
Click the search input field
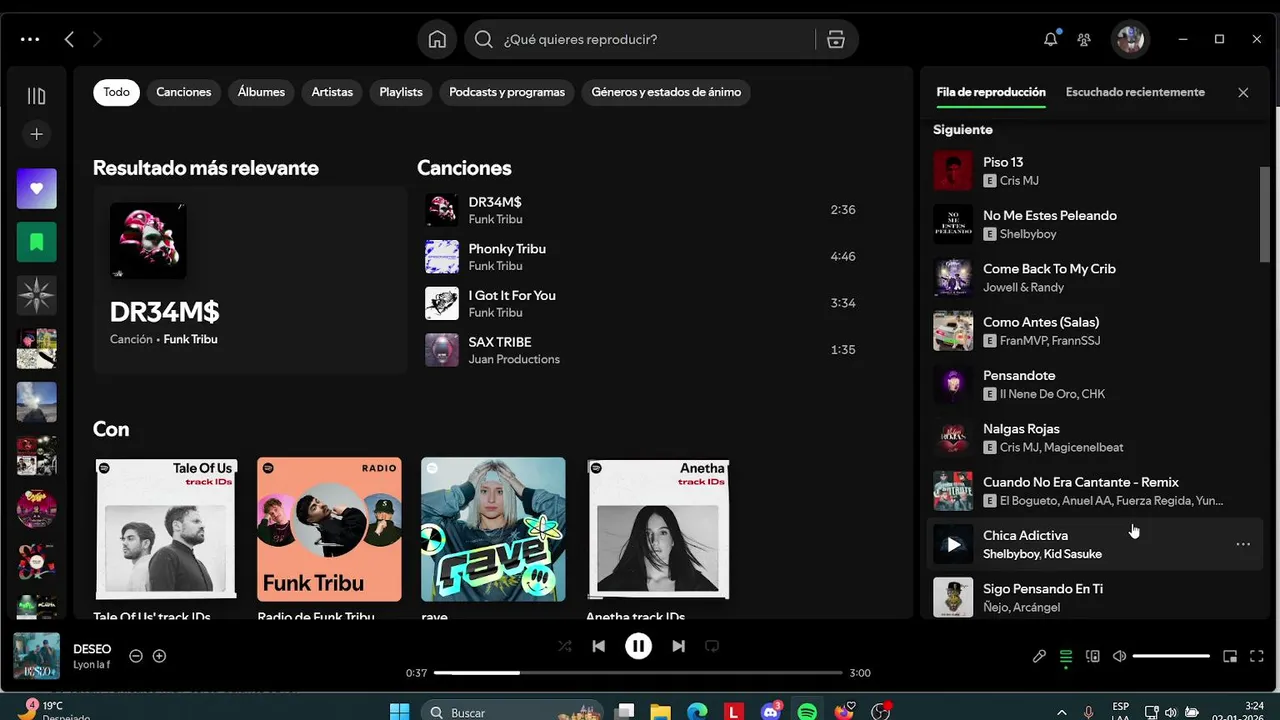640,40
